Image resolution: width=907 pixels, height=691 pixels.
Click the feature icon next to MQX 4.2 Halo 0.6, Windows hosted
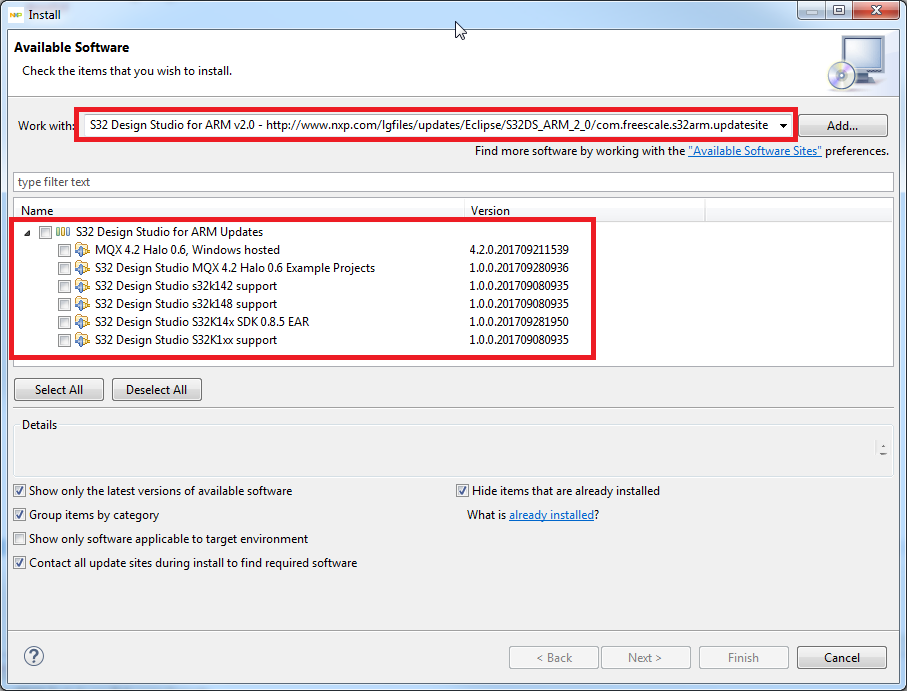click(x=82, y=250)
